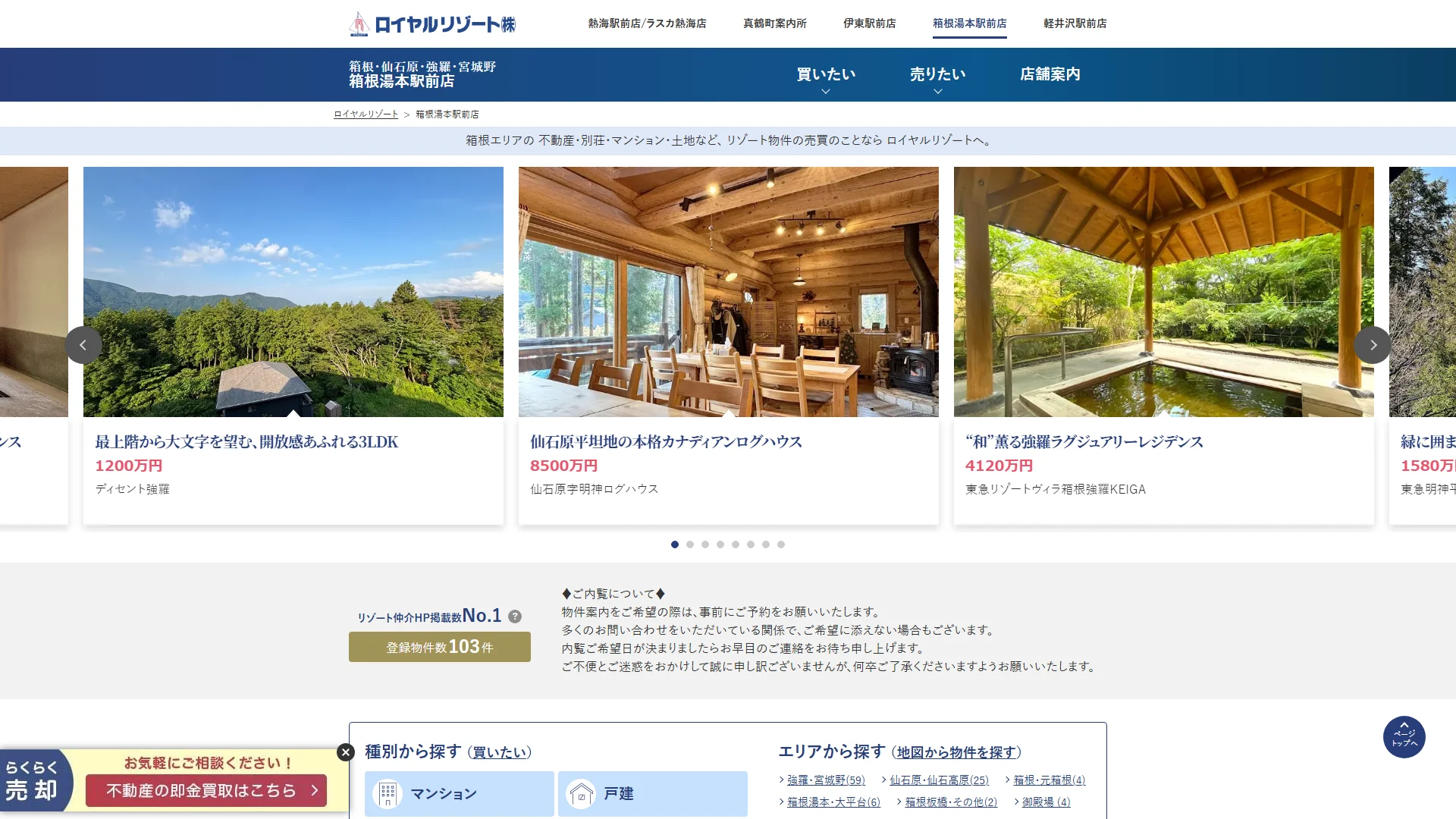Open the 地図から物件を探す link
This screenshot has height=819, width=1456.
point(956,752)
